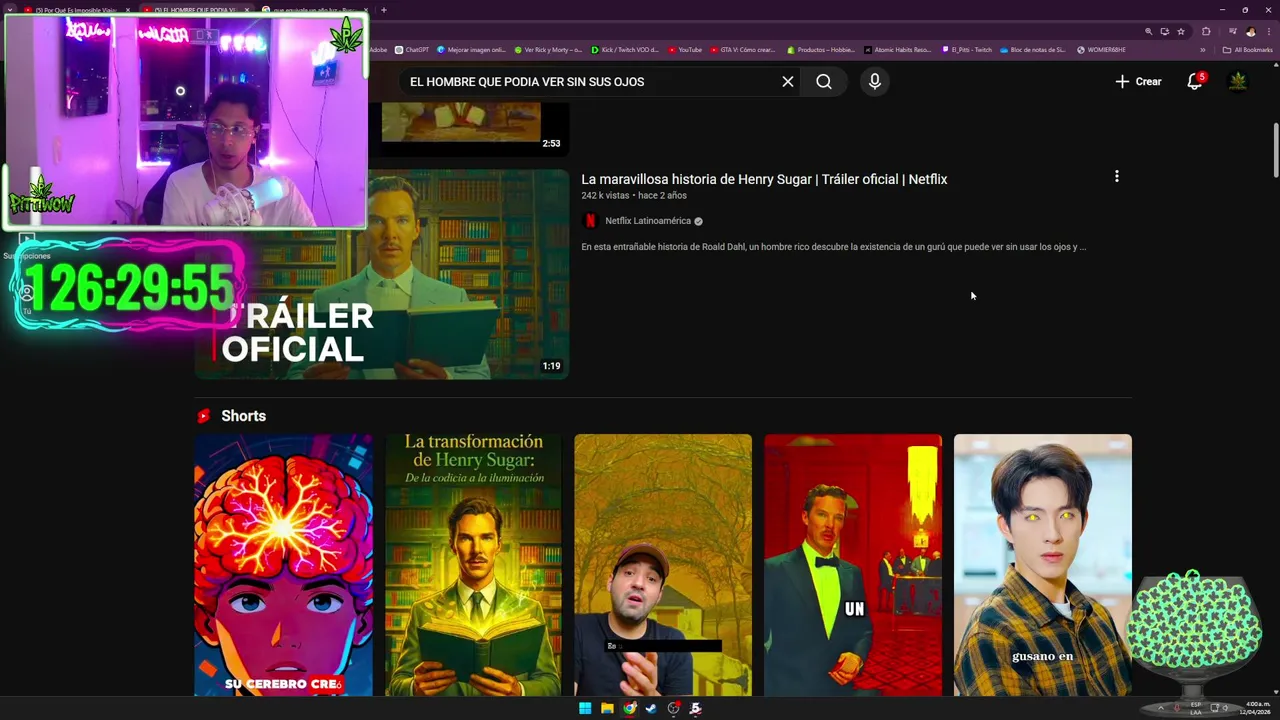The width and height of the screenshot is (1280, 720).
Task: Click the zoom magnifier in address bar
Action: 1148,31
